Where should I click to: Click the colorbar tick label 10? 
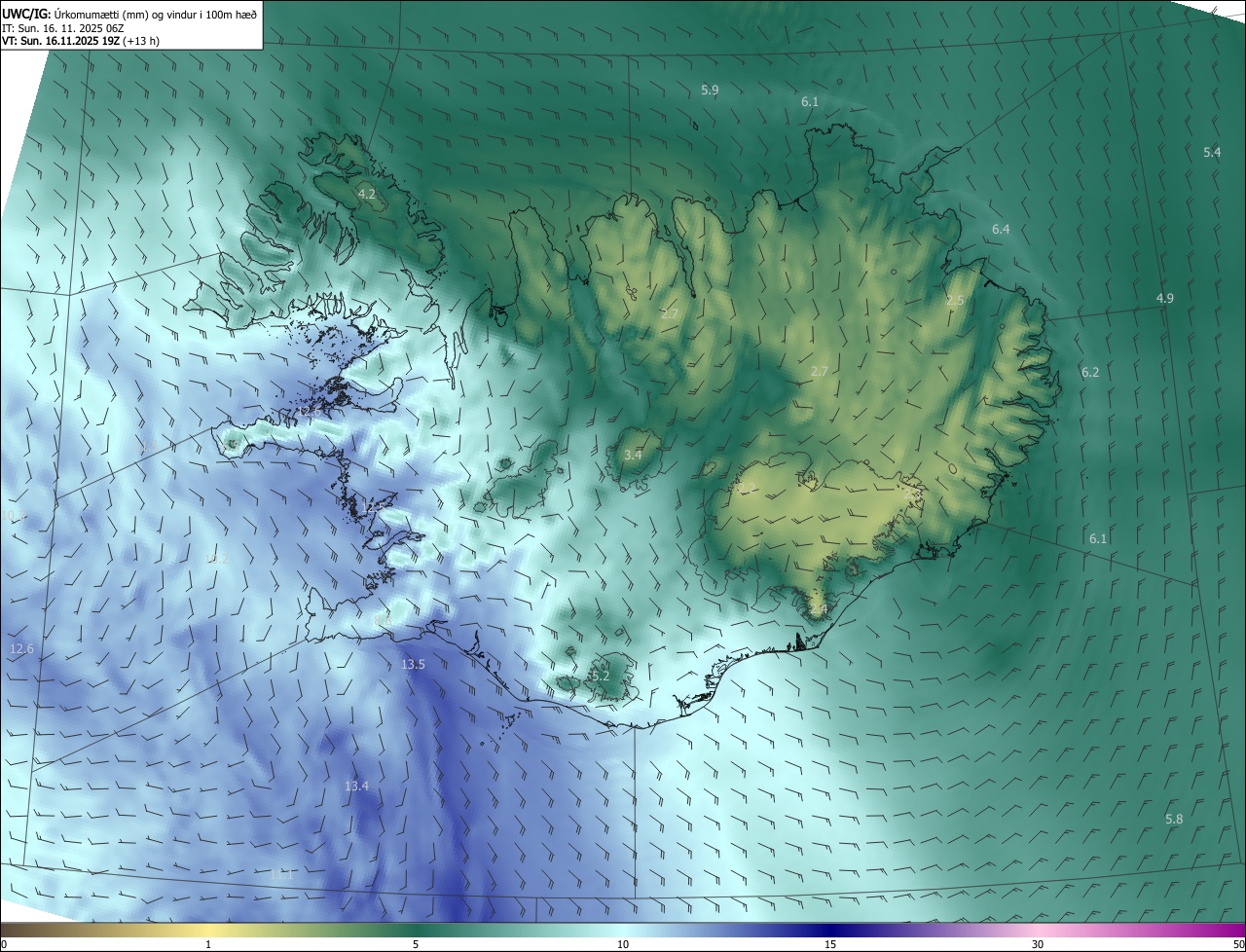coord(623,944)
